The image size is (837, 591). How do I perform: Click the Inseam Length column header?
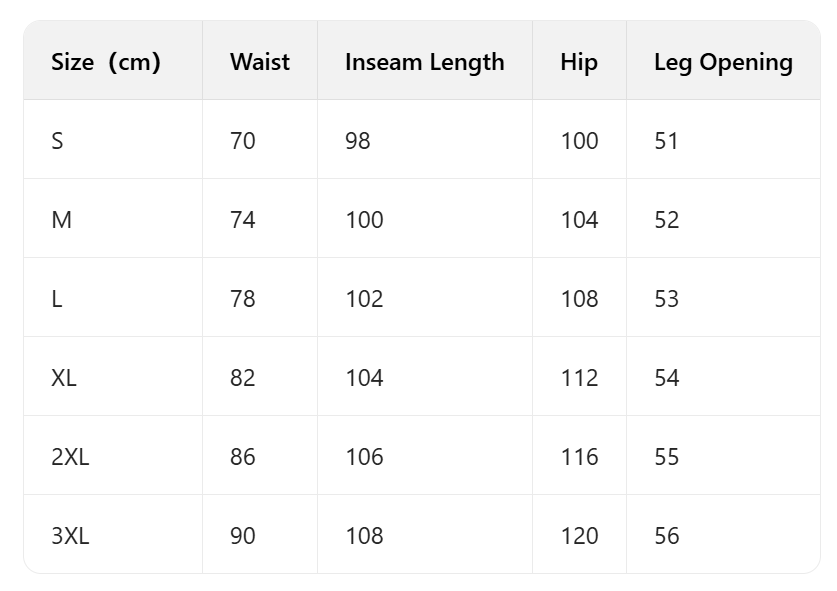point(424,62)
